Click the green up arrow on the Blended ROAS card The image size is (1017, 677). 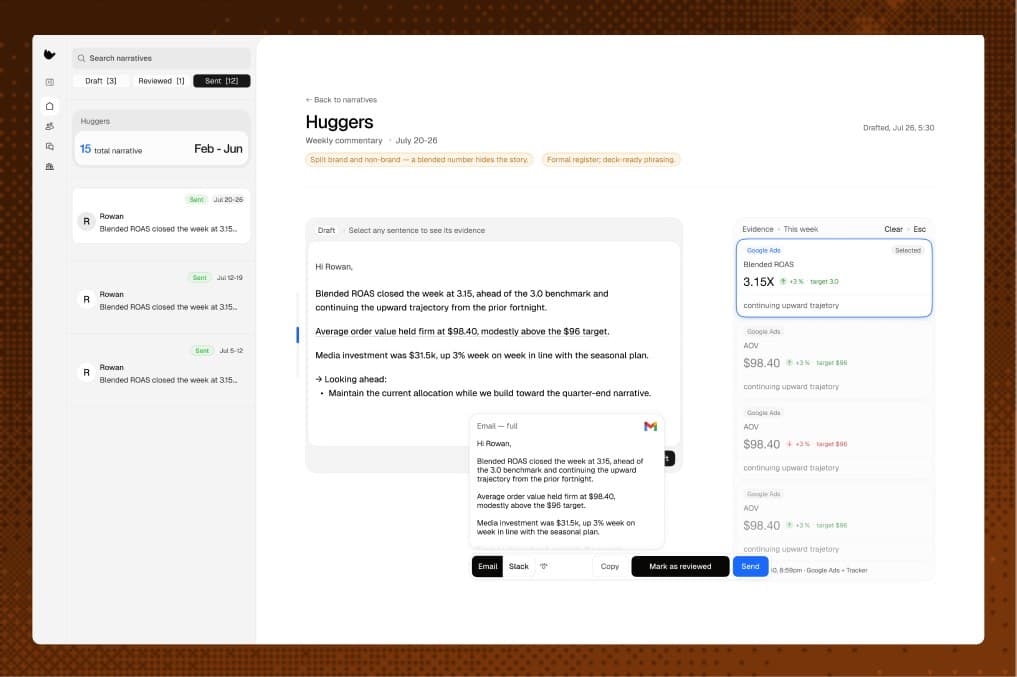pos(783,281)
